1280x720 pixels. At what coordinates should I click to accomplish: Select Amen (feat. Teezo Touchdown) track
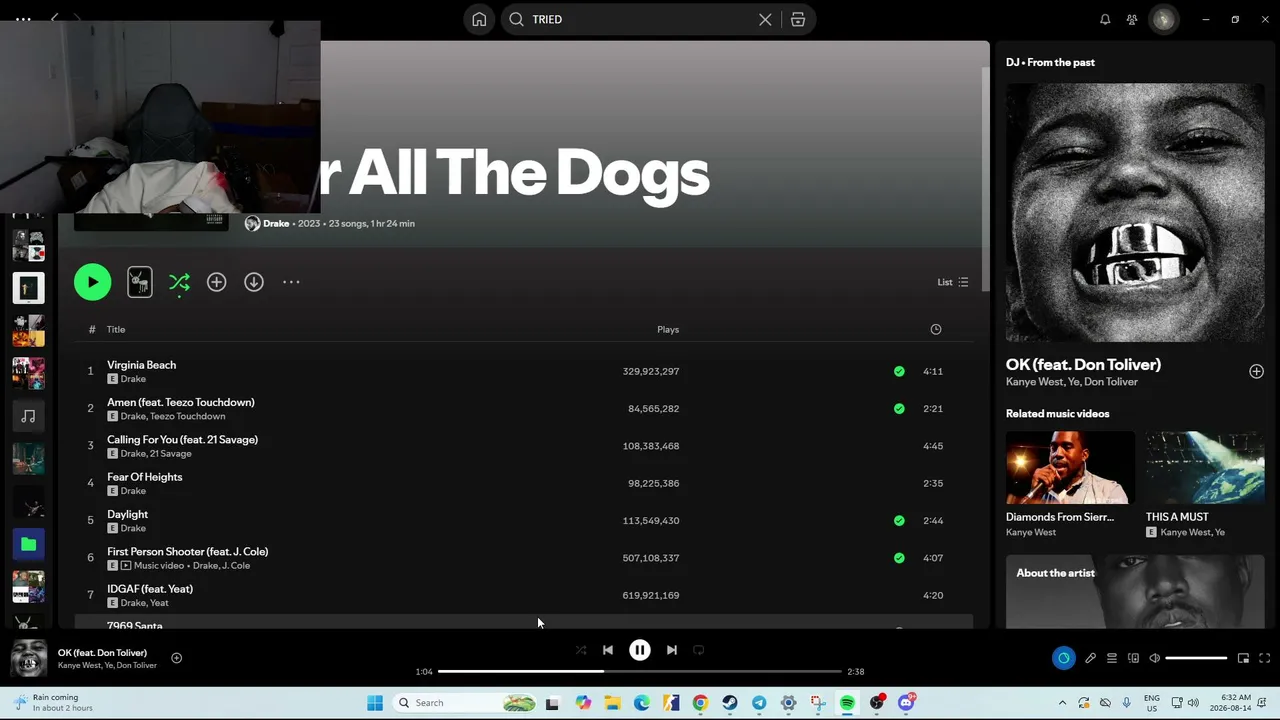523,408
